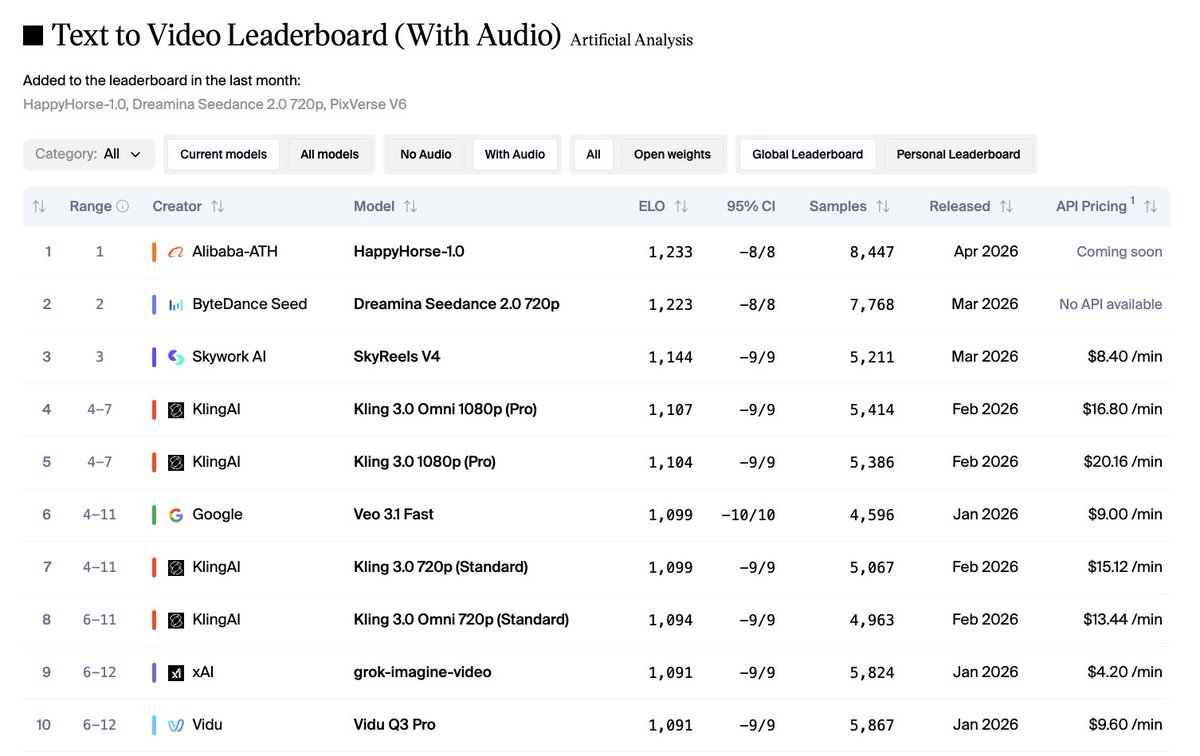This screenshot has height=756, width=1200.
Task: Switch to the No Audio filter
Action: (x=425, y=154)
